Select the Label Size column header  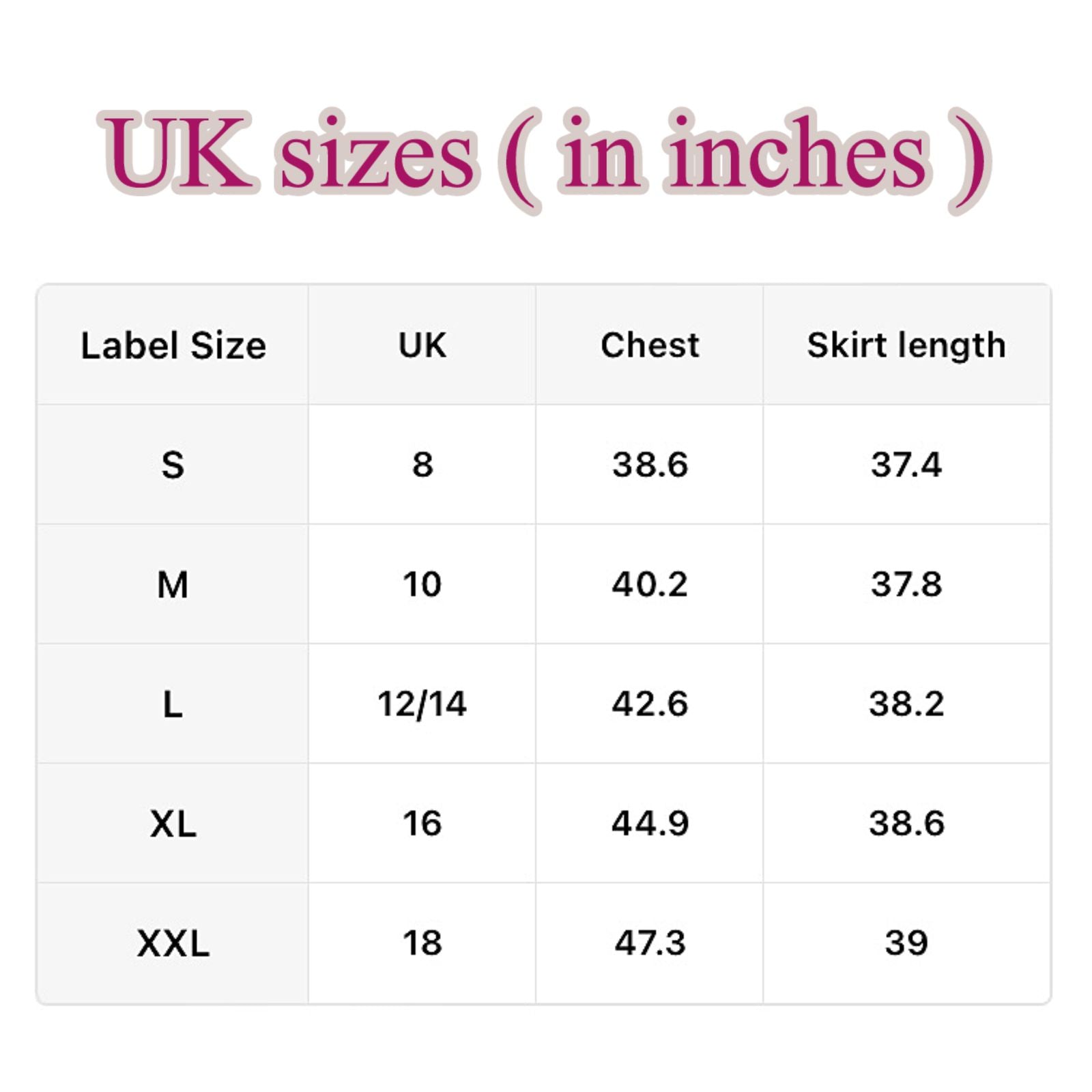click(x=173, y=345)
